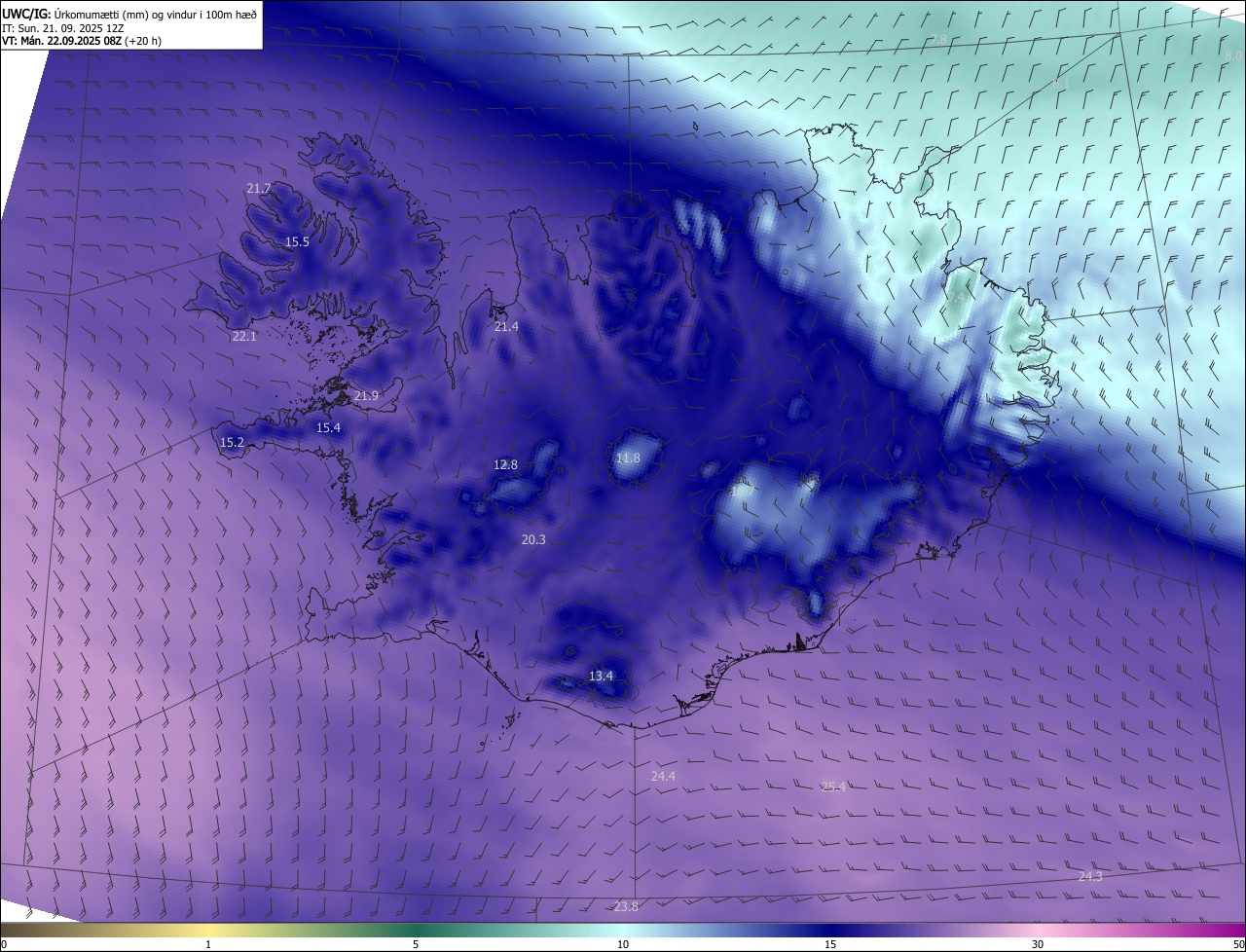
Task: Click the 25.4 value label
Action: click(x=833, y=787)
